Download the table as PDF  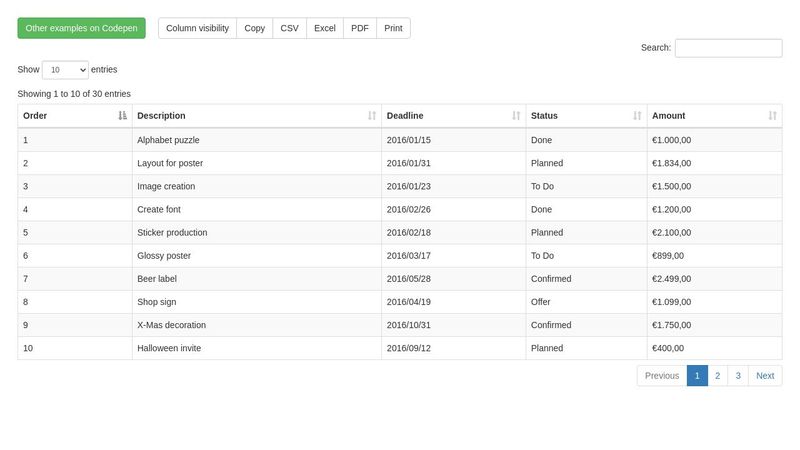pos(360,28)
